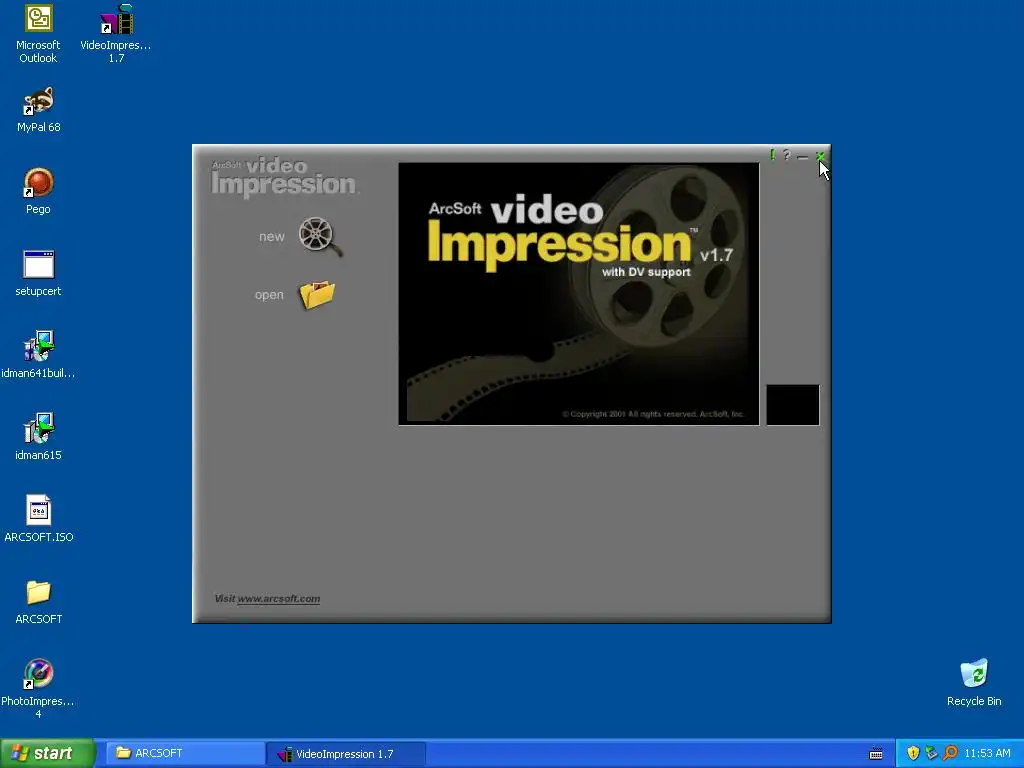
Task: Click the film reel icon for new project
Action: click(320, 236)
